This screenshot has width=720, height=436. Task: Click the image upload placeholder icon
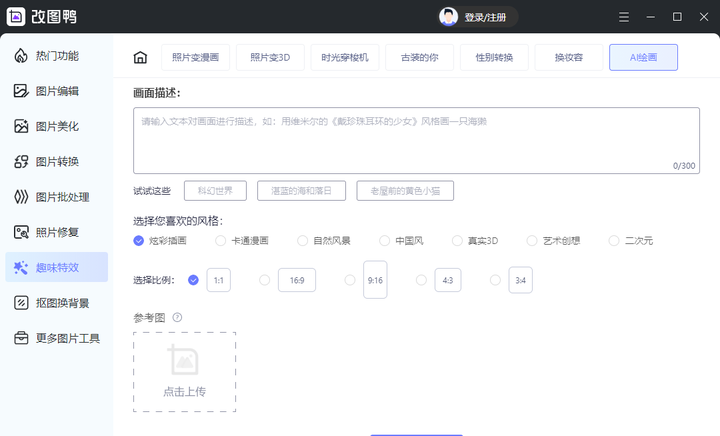coord(184,359)
